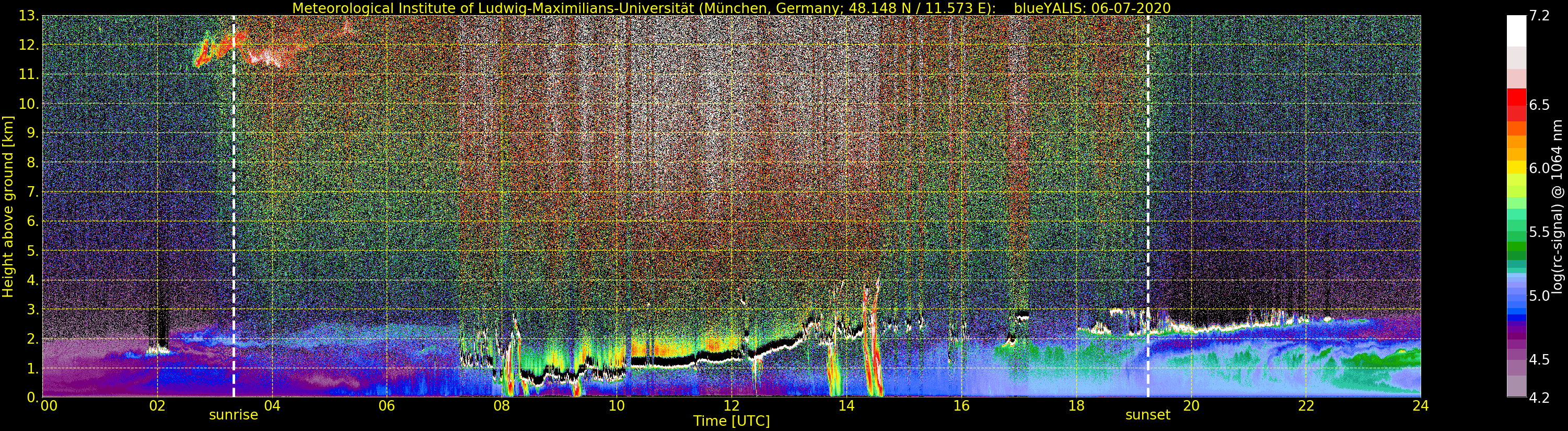Click the colorbar value 5.0
This screenshot has height=431, width=1568.
tap(1539, 296)
